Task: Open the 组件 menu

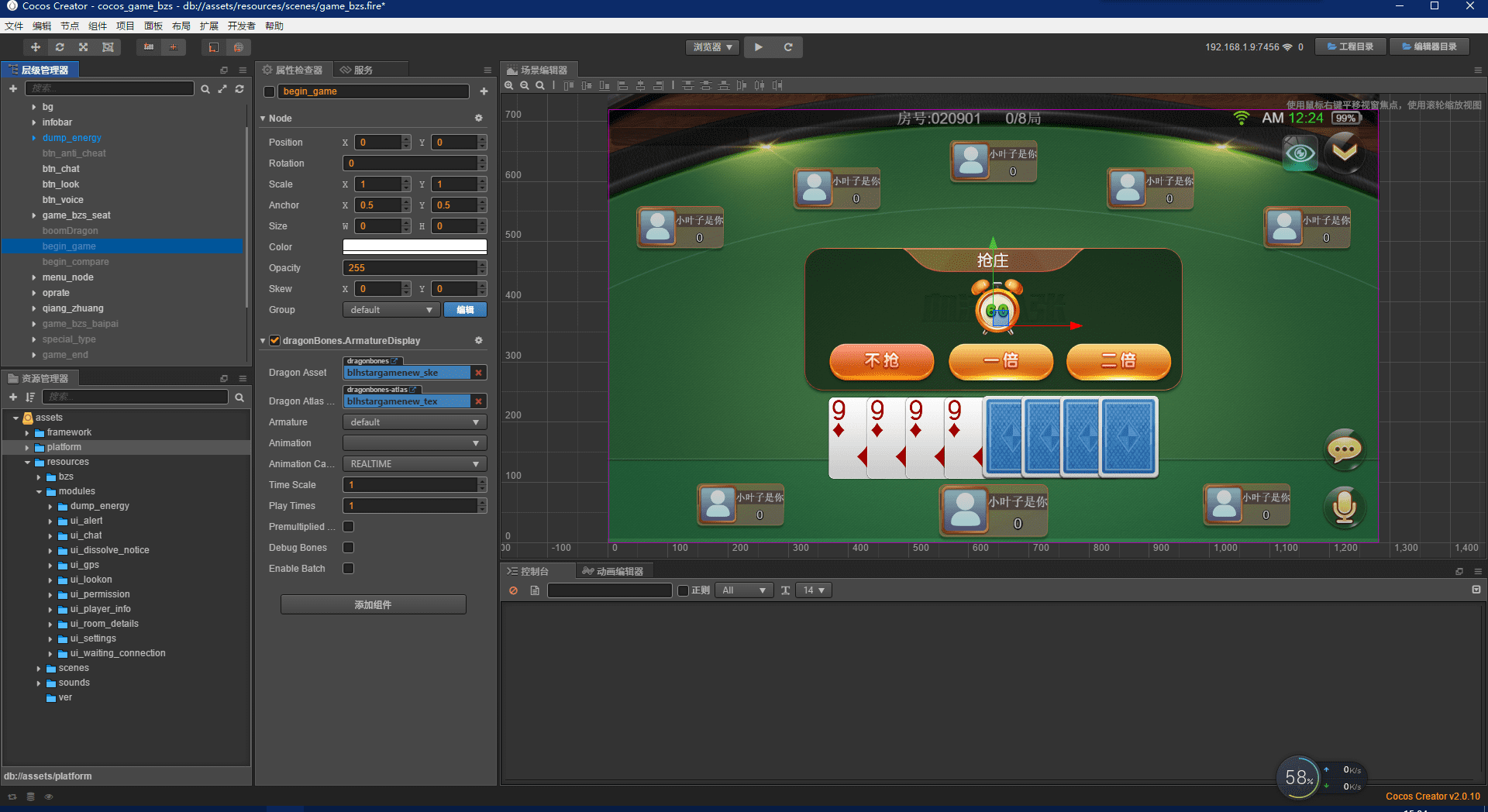Action: 98,26
